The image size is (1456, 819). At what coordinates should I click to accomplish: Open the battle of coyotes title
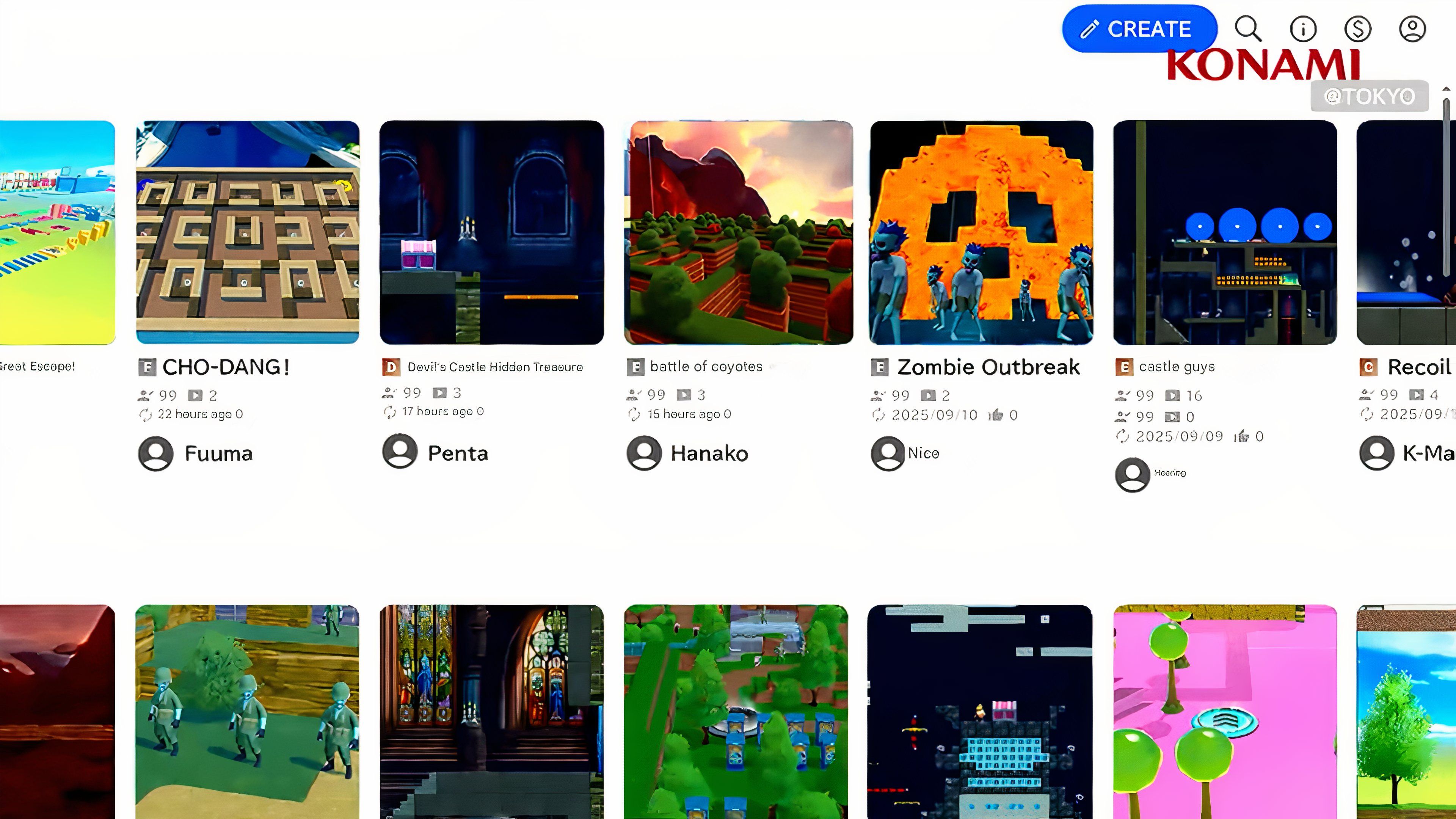coord(706,367)
